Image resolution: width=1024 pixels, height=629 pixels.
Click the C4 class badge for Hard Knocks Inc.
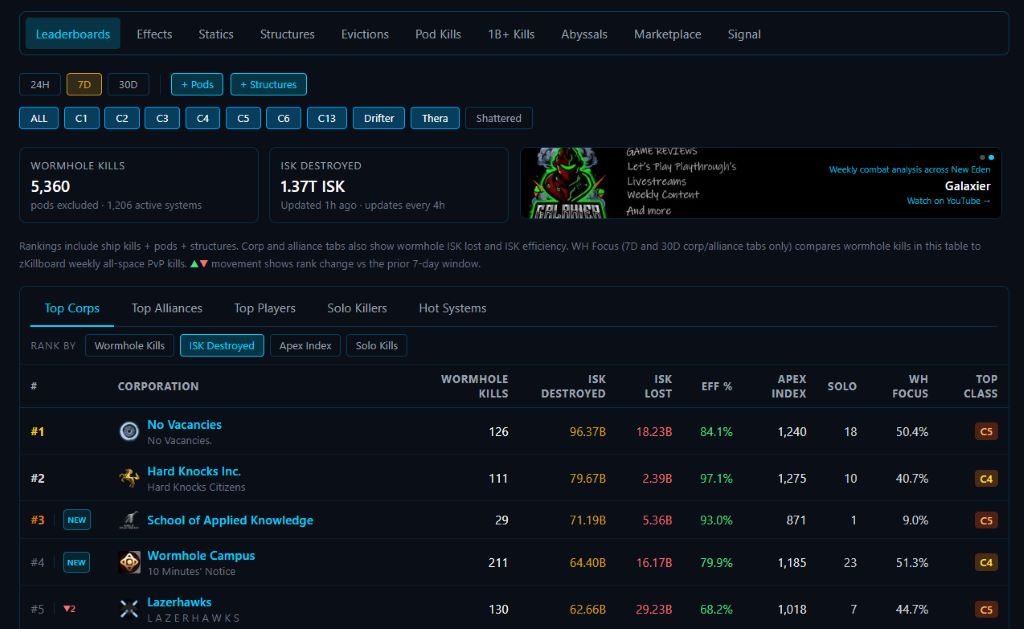(x=986, y=478)
